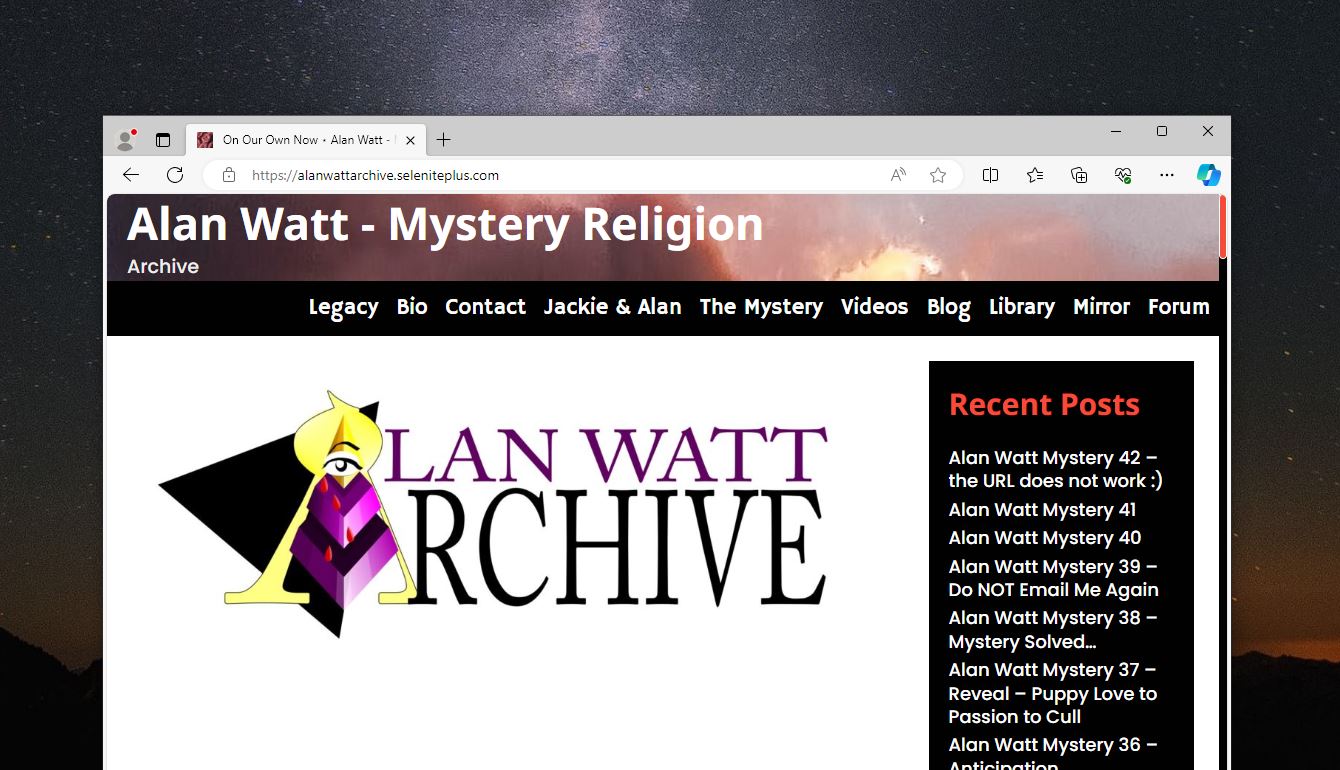Open The Mystery menu item

(x=761, y=307)
